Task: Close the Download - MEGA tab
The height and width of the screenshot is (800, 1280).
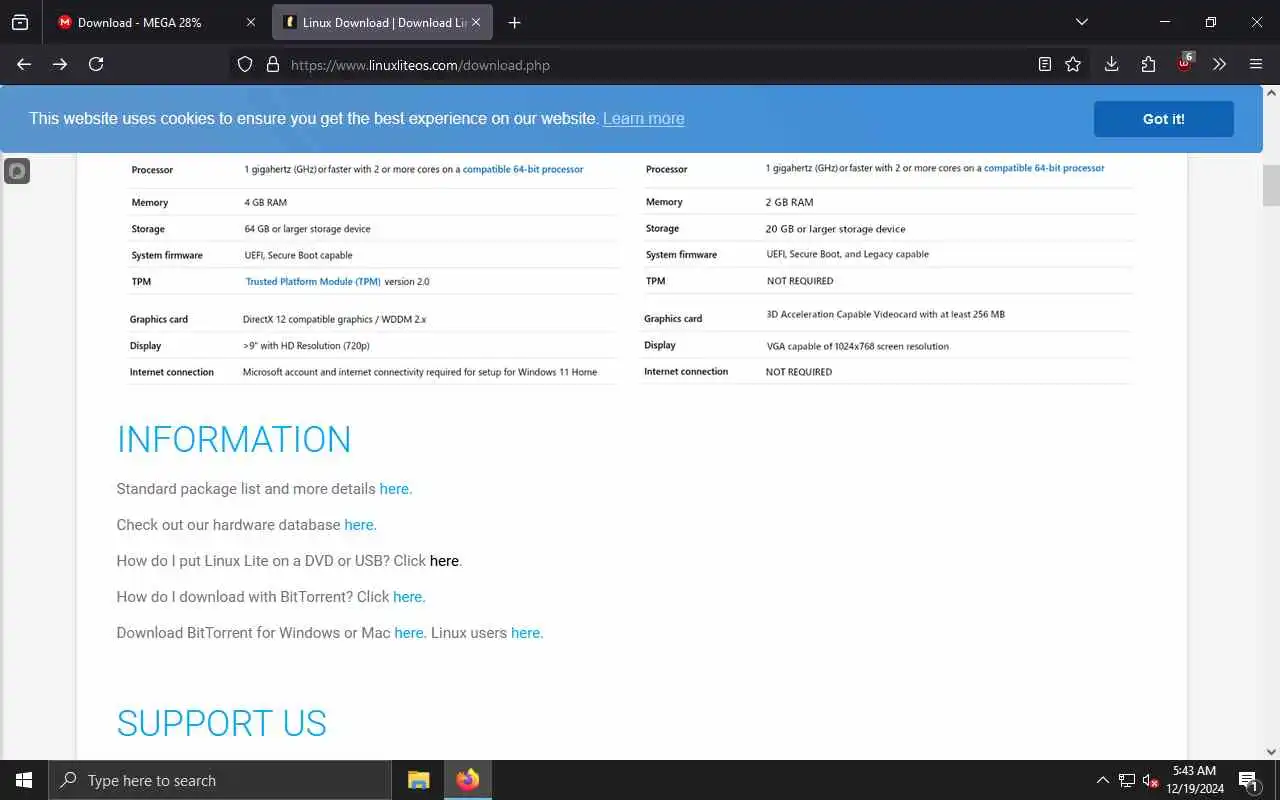Action: click(x=250, y=22)
